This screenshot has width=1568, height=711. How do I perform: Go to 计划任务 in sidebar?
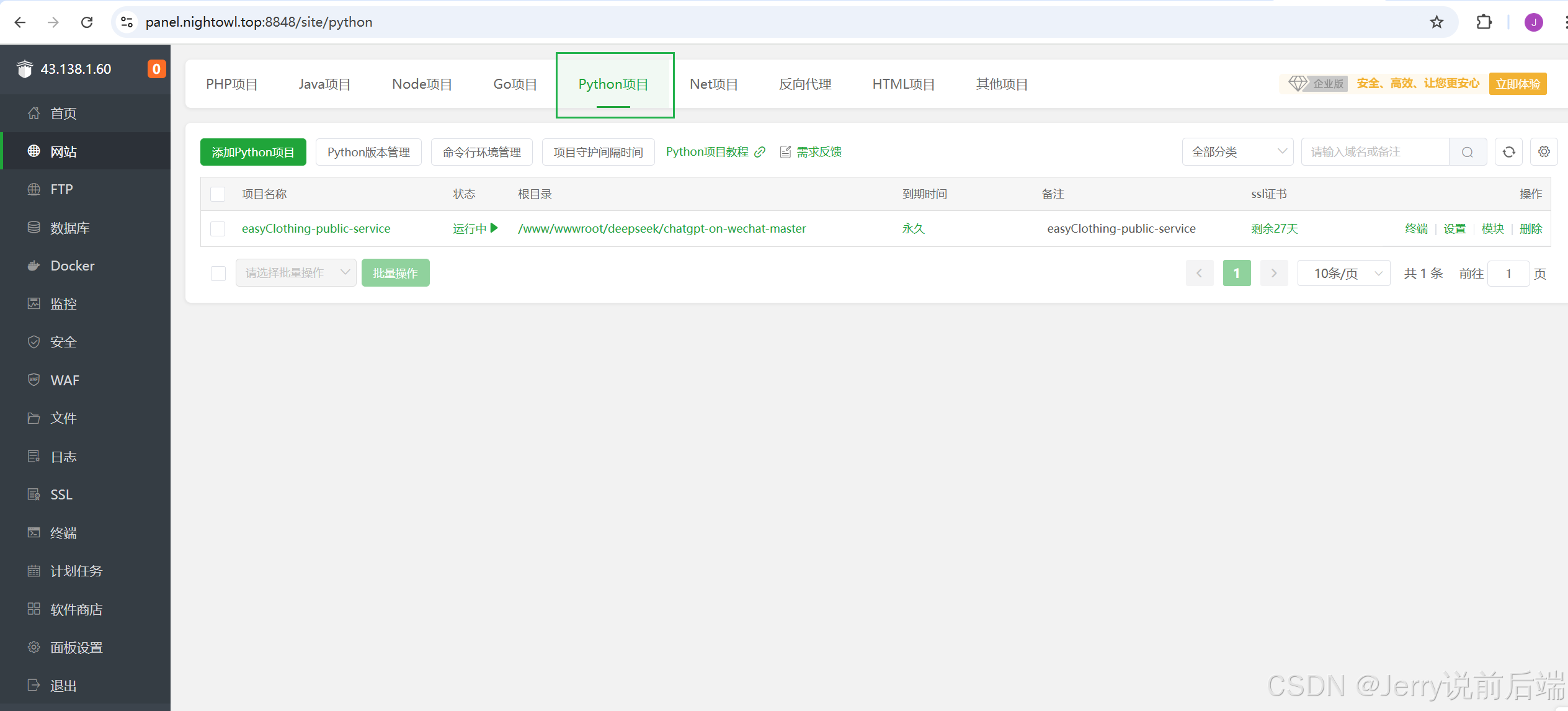76,571
